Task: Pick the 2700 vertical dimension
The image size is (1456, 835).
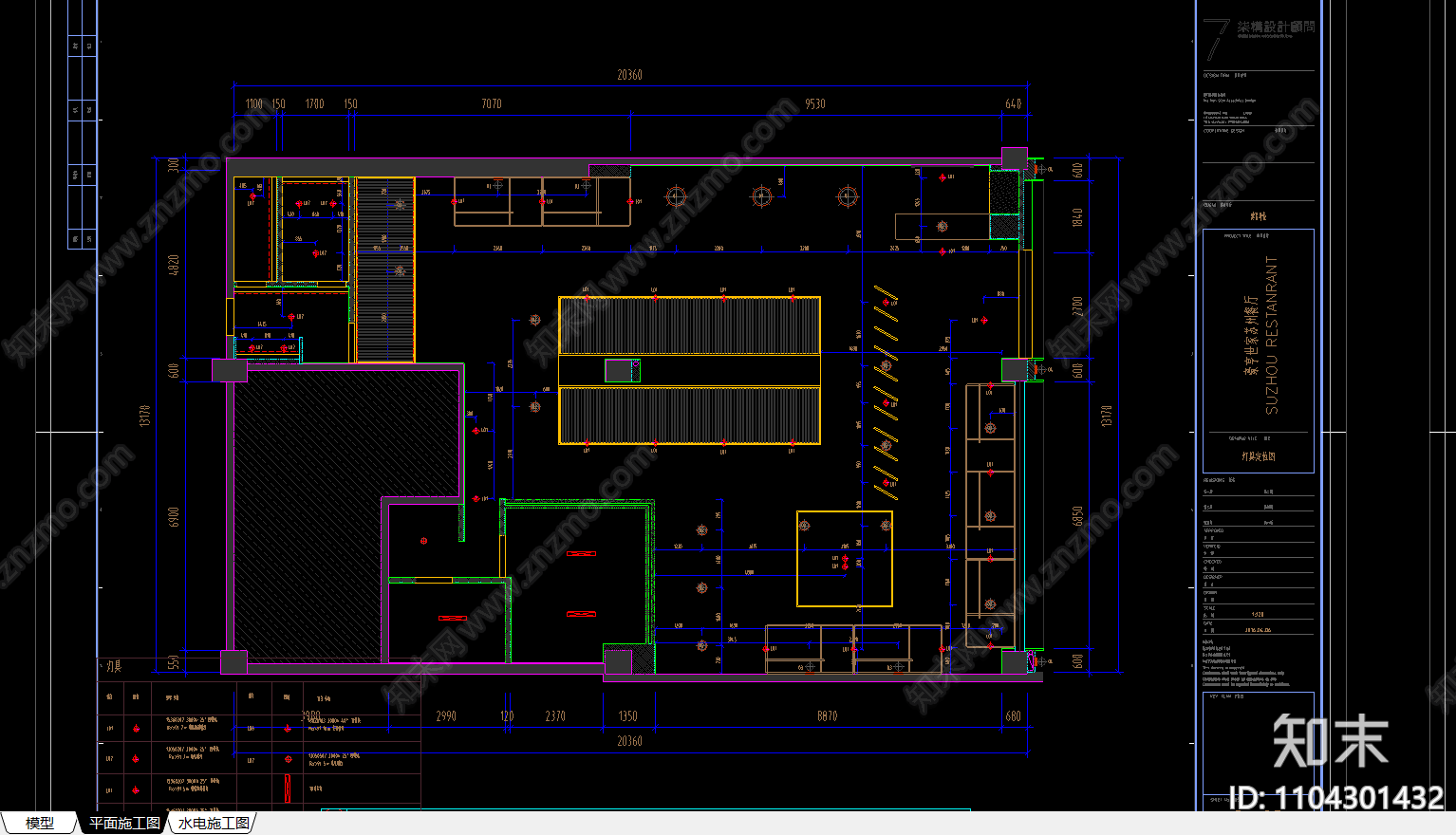Action: (1077, 307)
